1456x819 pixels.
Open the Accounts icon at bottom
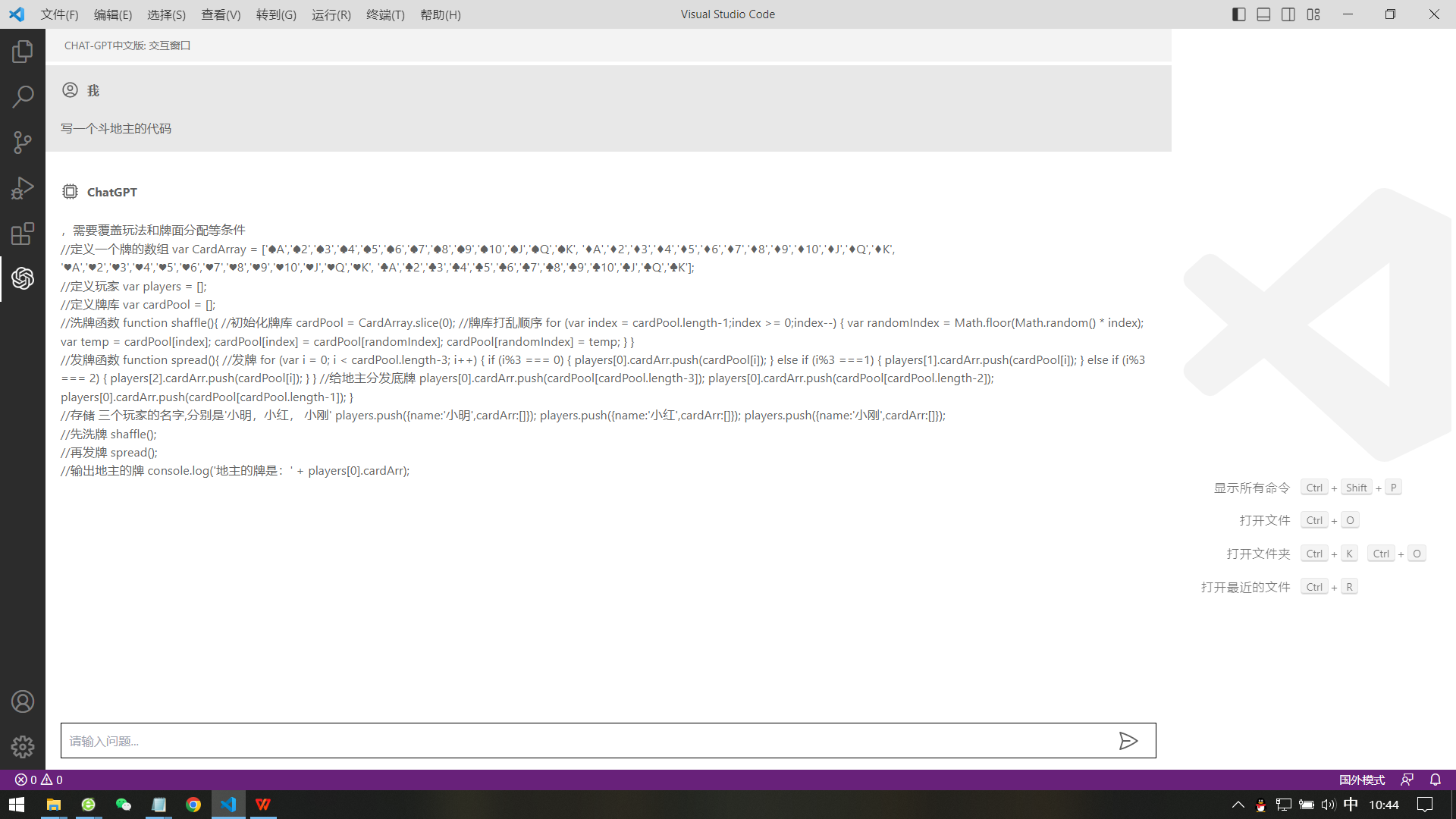22,701
